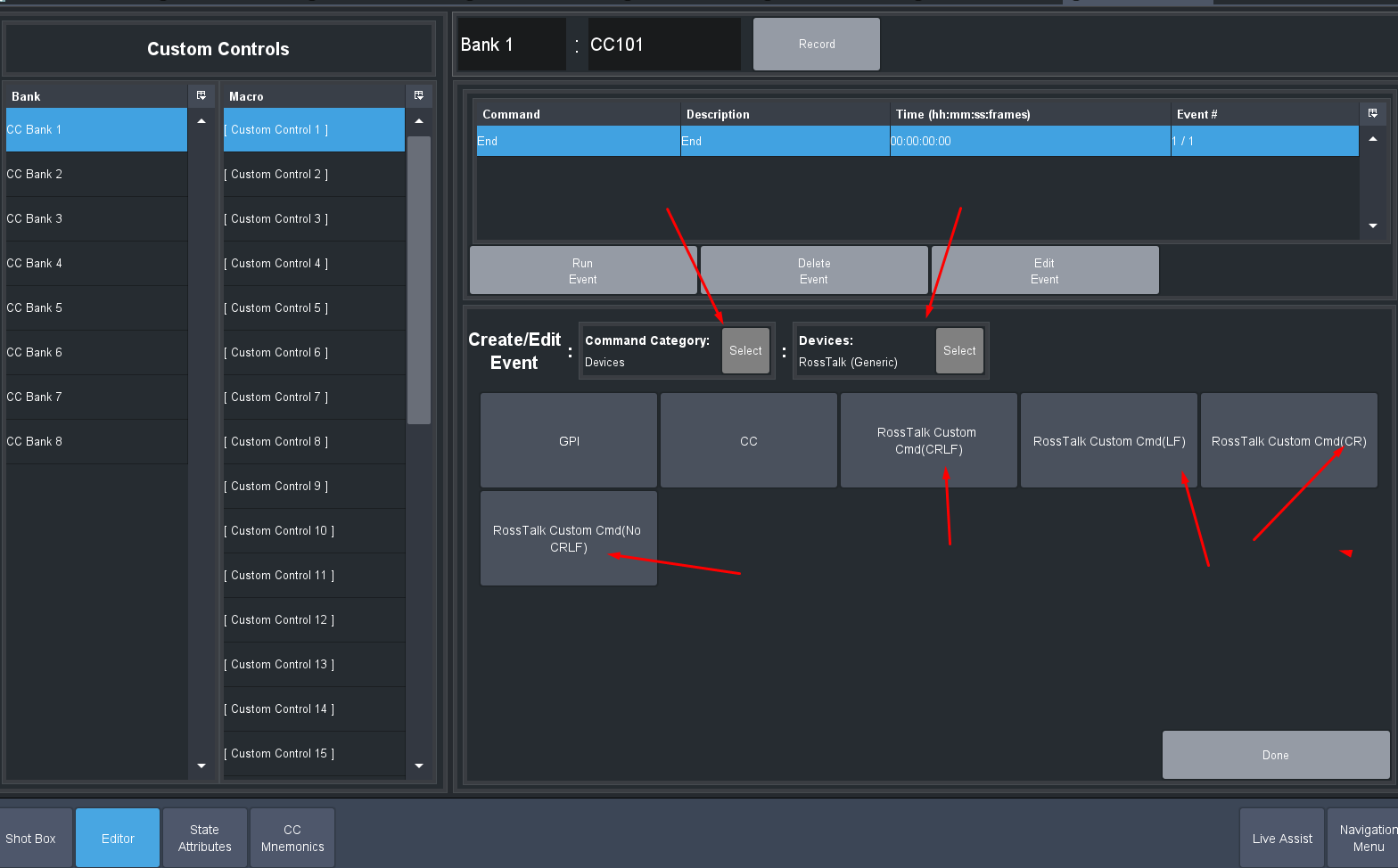
Task: Select the Custom Control 13 macro
Action: tap(314, 665)
